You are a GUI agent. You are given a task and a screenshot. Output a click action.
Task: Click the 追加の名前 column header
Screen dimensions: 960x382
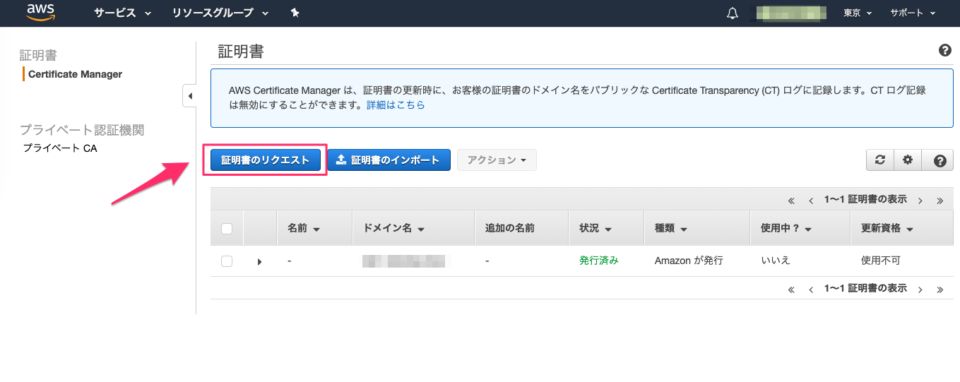pyautogui.click(x=510, y=228)
